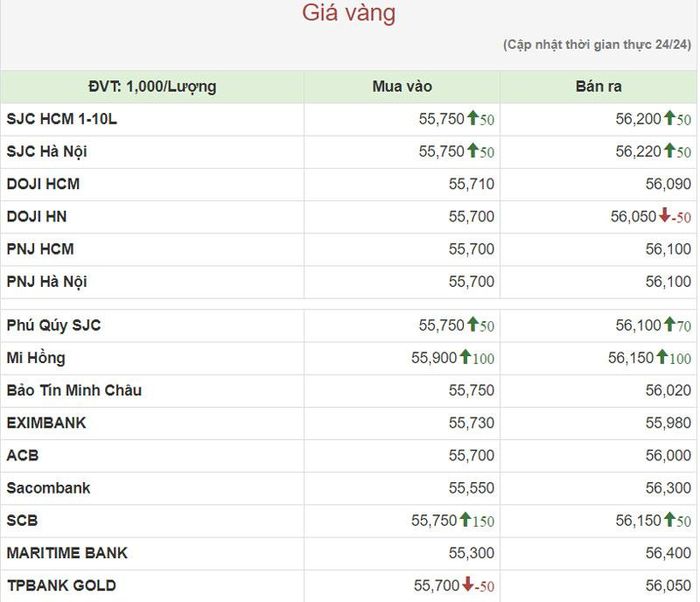Viewport: 700px width, 602px height.
Task: Select the Sacombank buy price 55,550
Action: coord(471,488)
